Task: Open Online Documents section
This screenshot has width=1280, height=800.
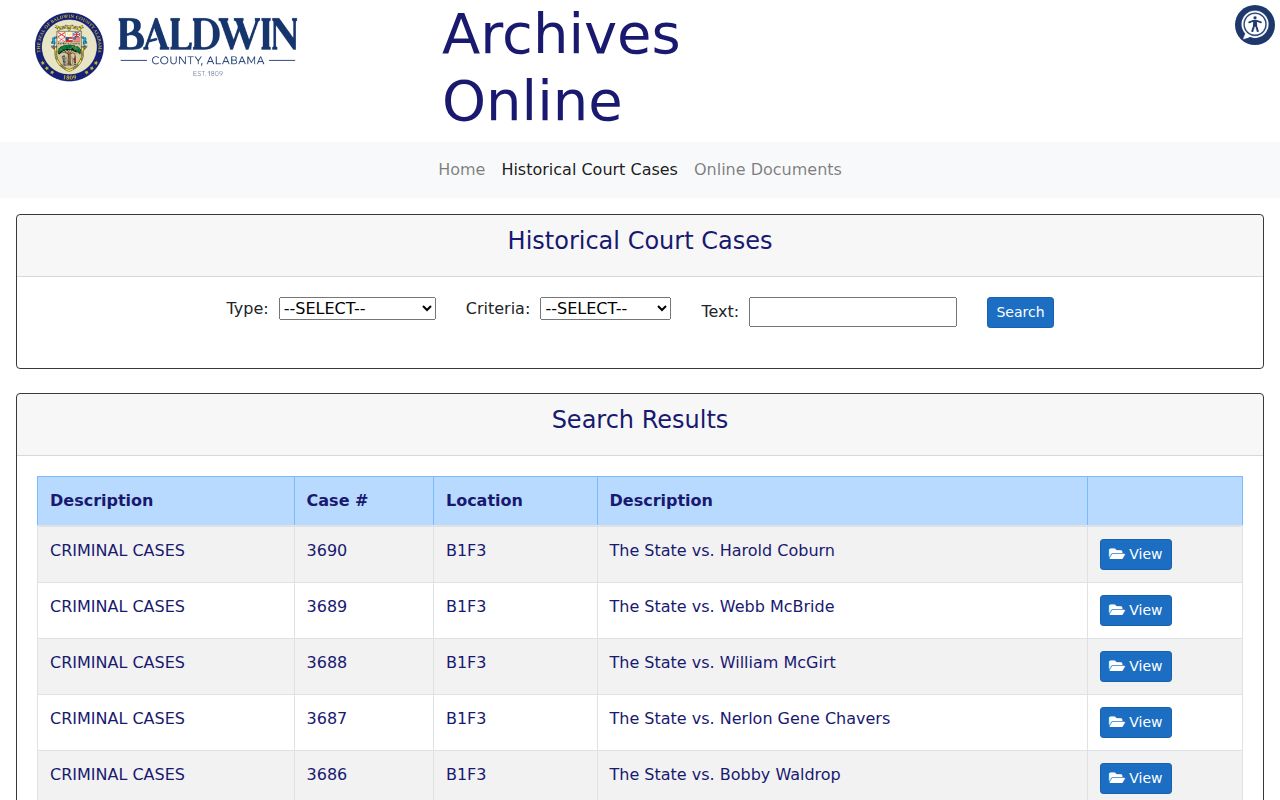Action: point(767,170)
